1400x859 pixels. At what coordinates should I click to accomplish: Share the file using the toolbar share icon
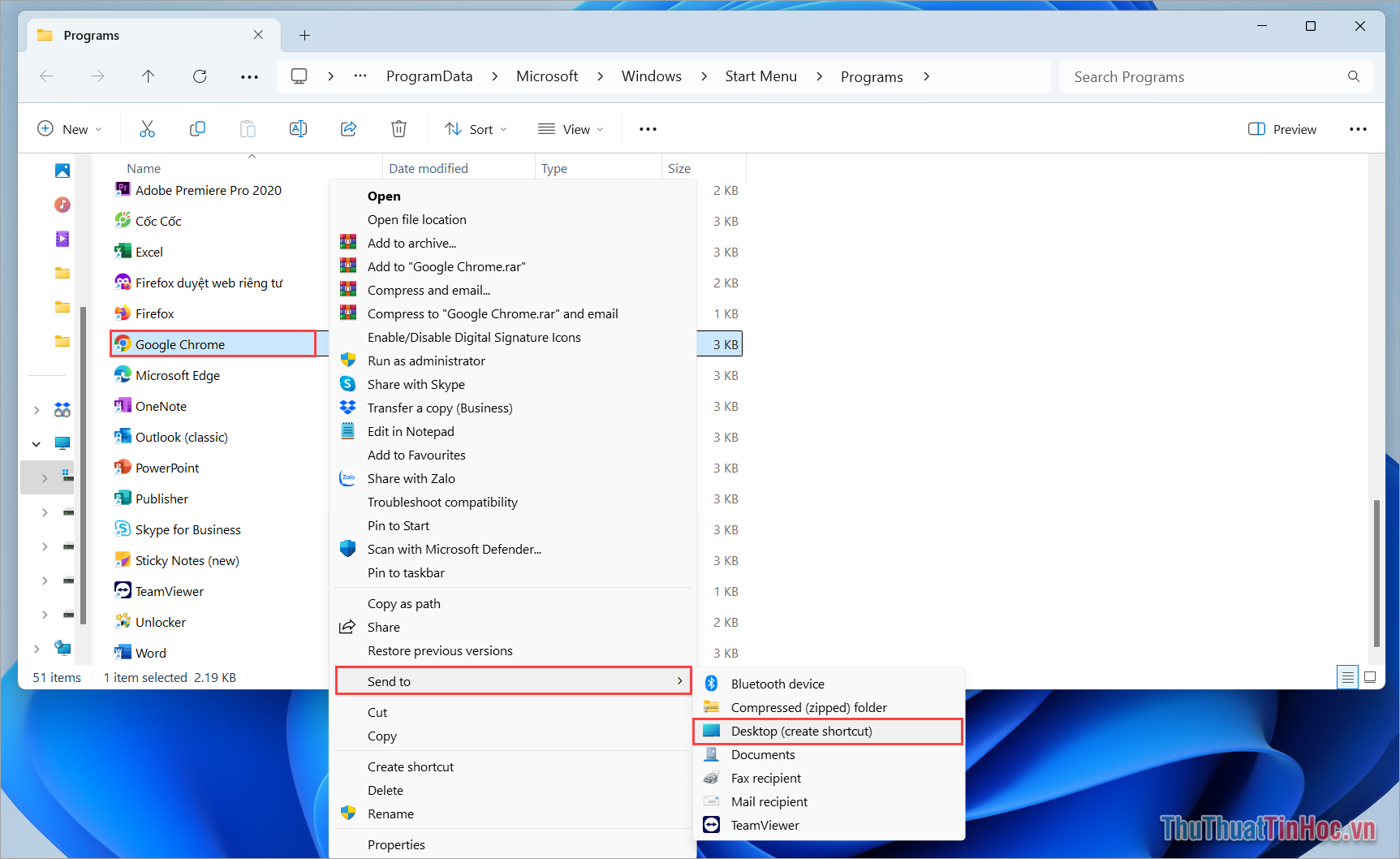[x=348, y=128]
